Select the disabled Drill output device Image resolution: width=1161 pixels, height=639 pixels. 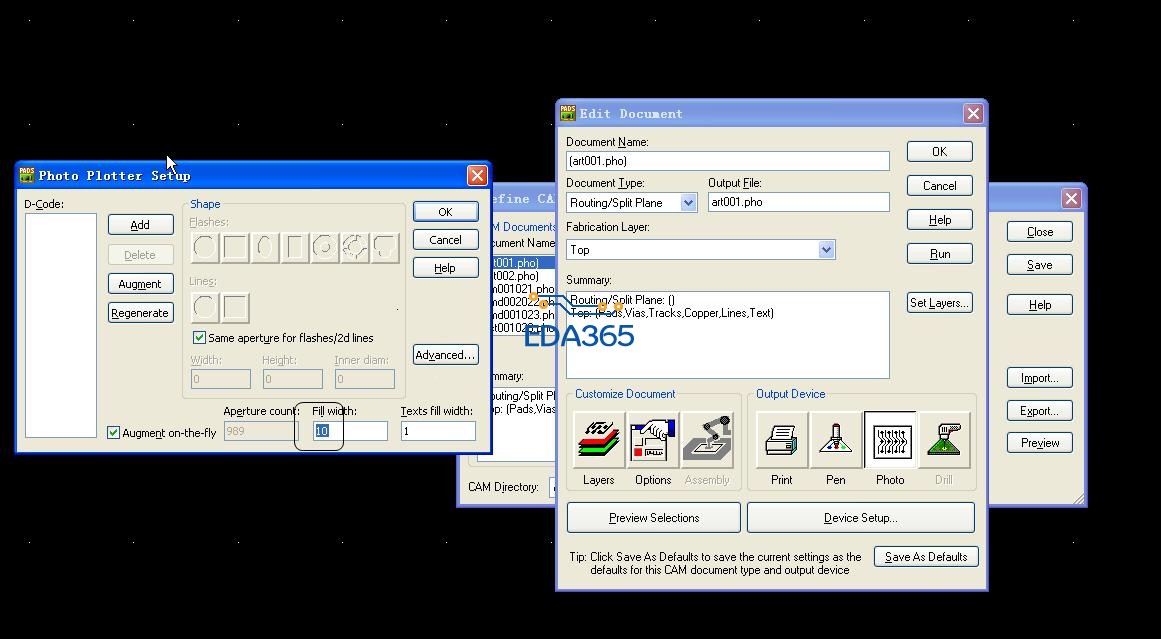tap(944, 440)
